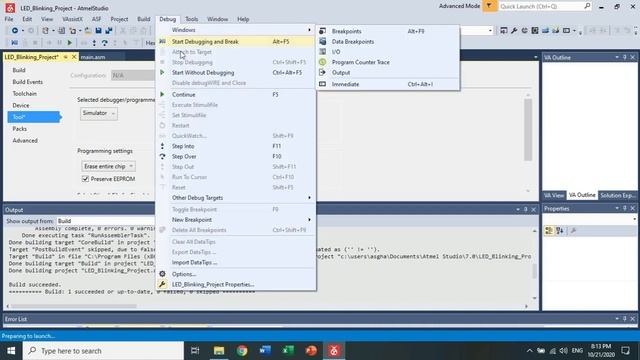Select the Advanced page
The image size is (640, 360).
25,141
